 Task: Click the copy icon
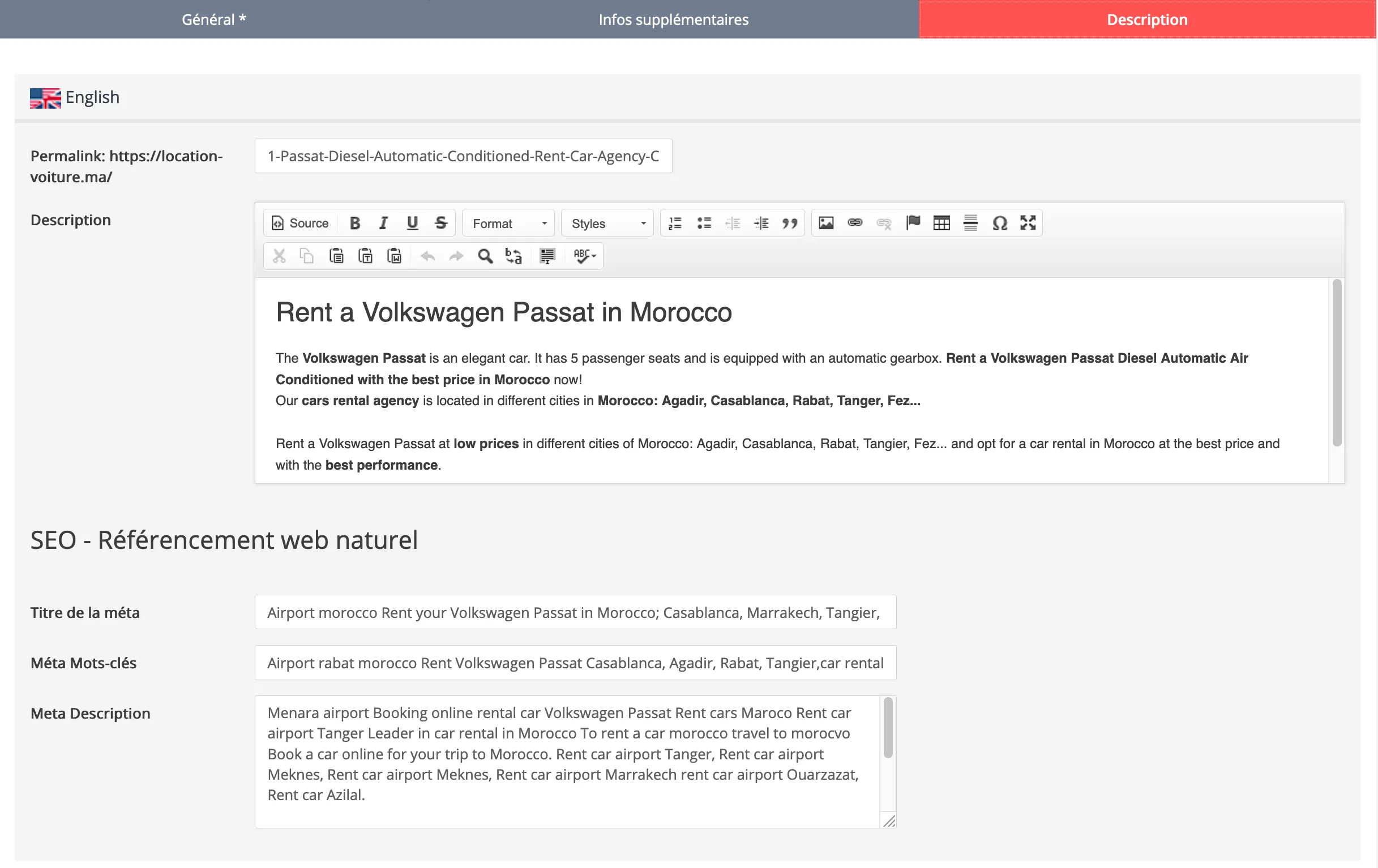(x=307, y=256)
